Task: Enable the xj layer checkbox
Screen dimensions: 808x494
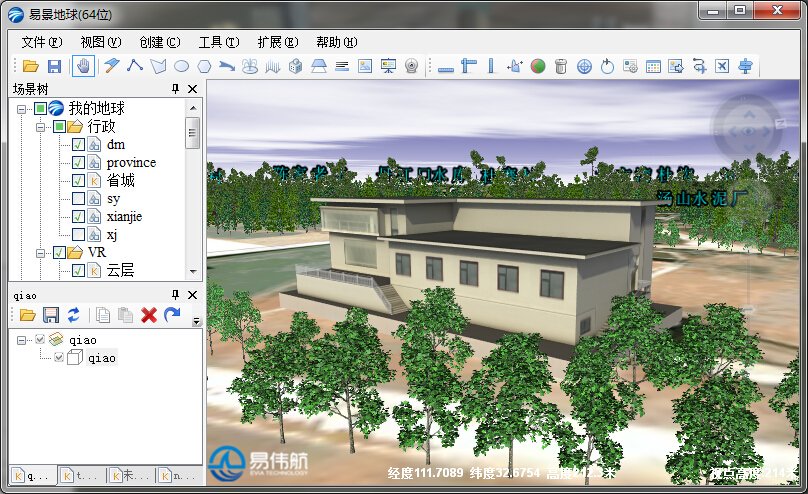Action: [78, 234]
